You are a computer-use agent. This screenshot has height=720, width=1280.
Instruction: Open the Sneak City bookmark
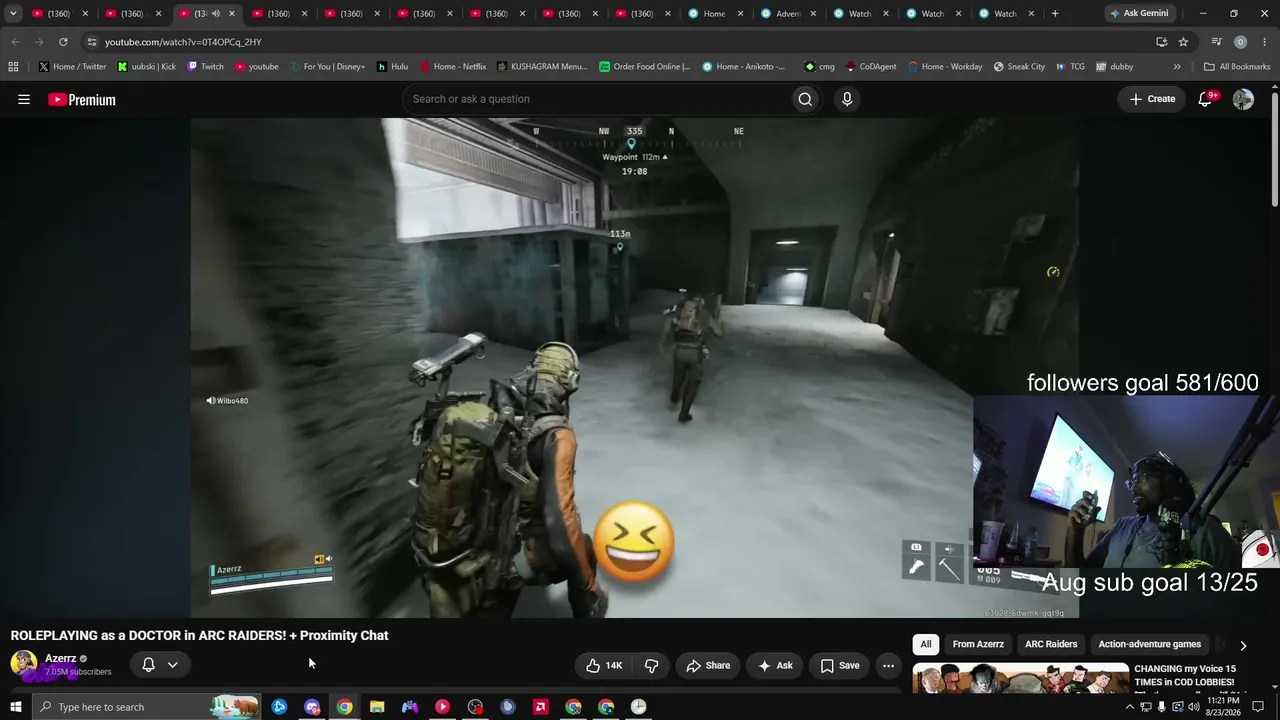point(1019,67)
